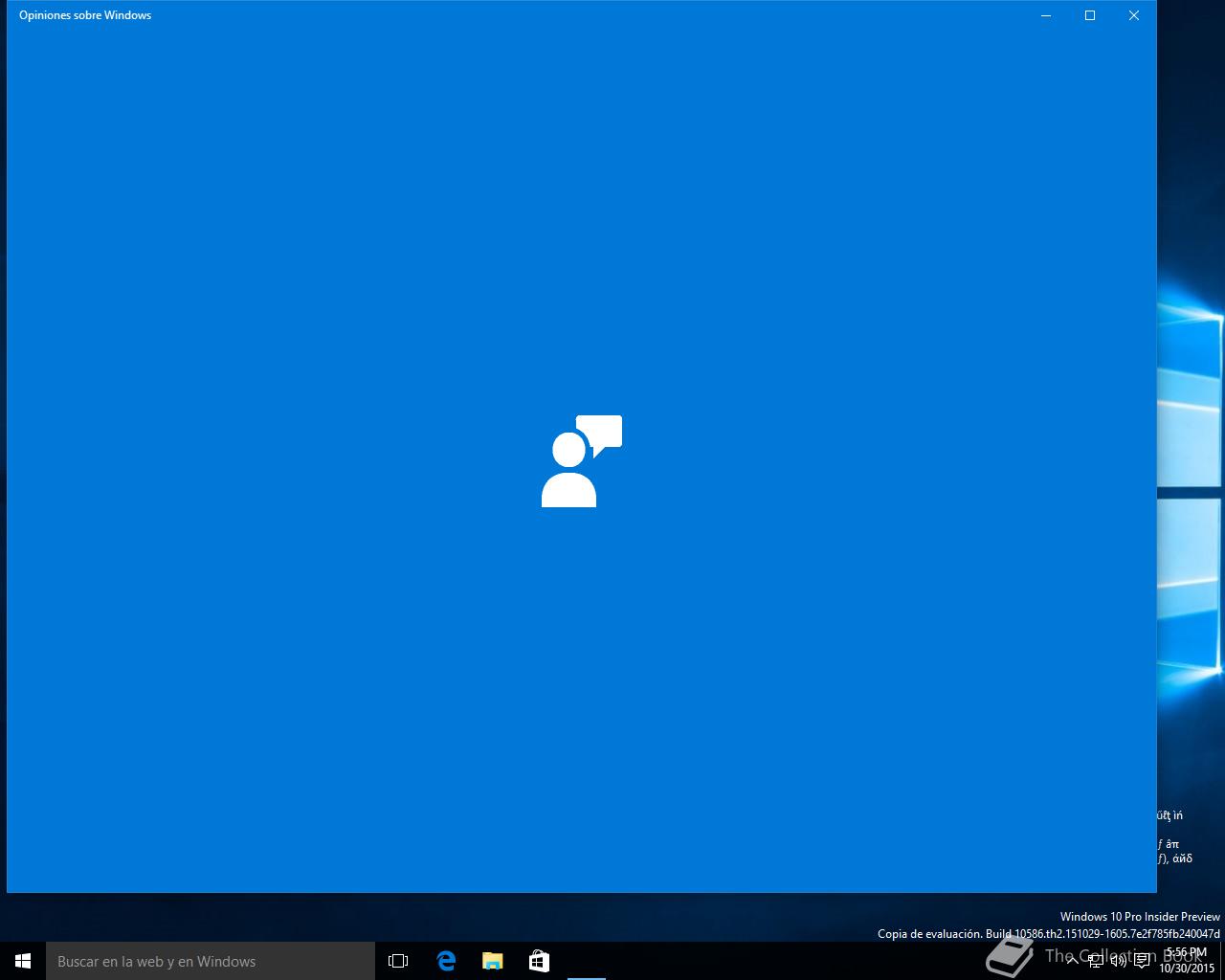
Task: Open File Explorer from the taskbar
Action: [x=492, y=961]
